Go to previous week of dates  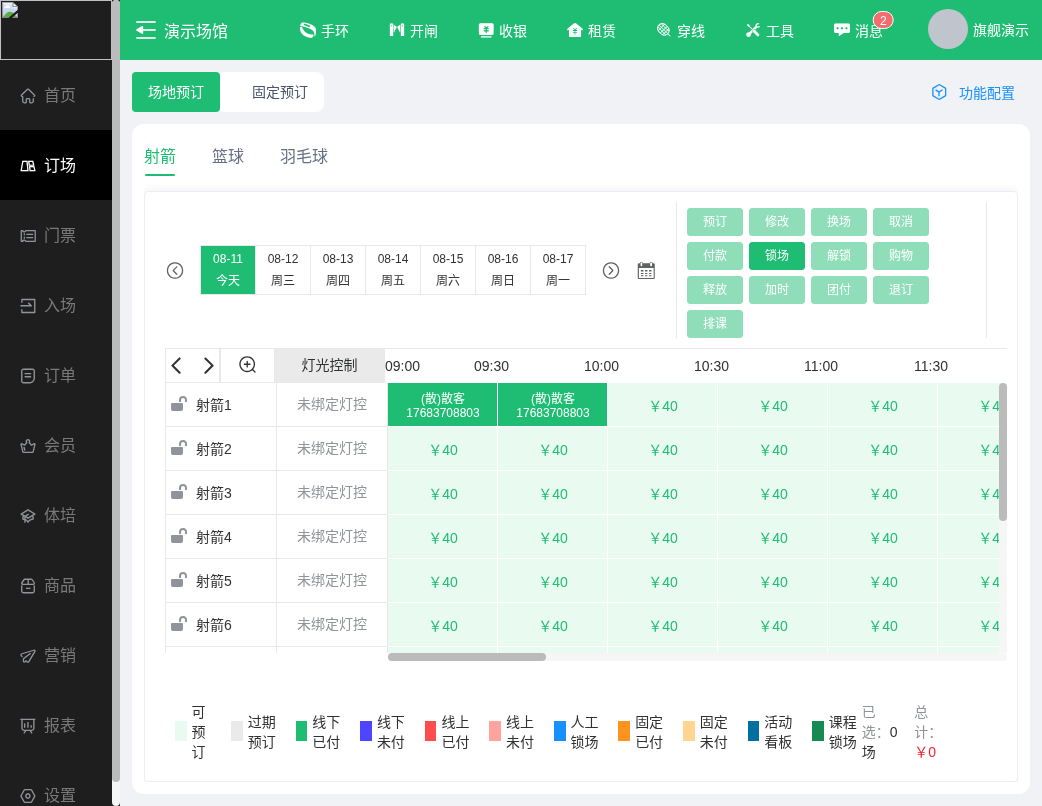175,270
